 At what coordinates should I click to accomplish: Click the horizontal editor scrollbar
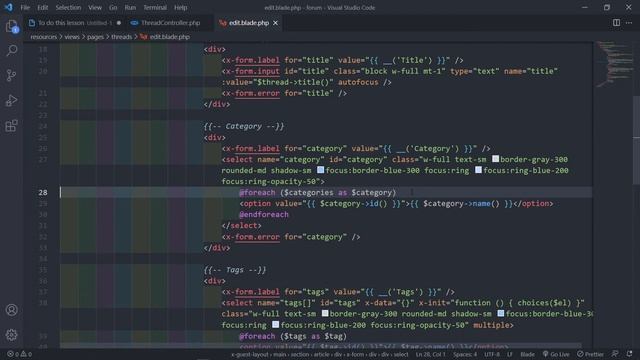click(320, 346)
